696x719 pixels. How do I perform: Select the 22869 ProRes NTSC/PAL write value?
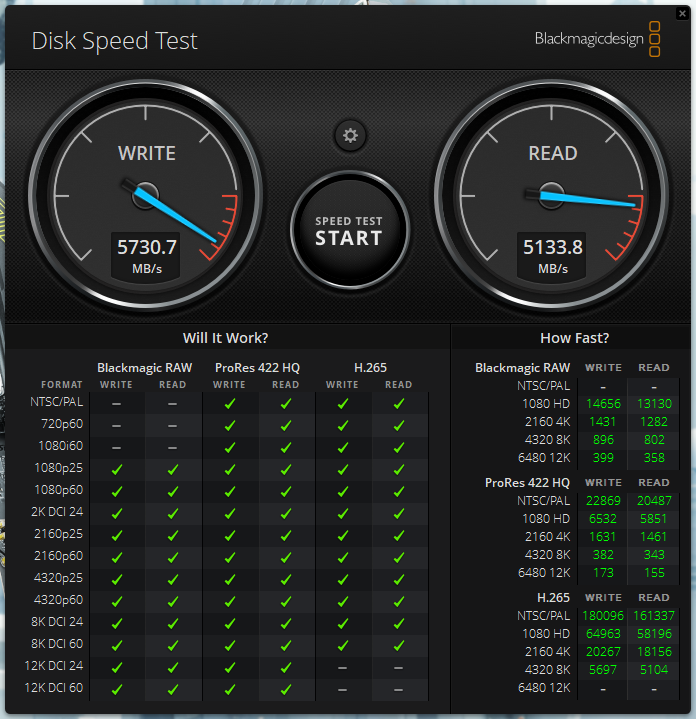point(603,500)
